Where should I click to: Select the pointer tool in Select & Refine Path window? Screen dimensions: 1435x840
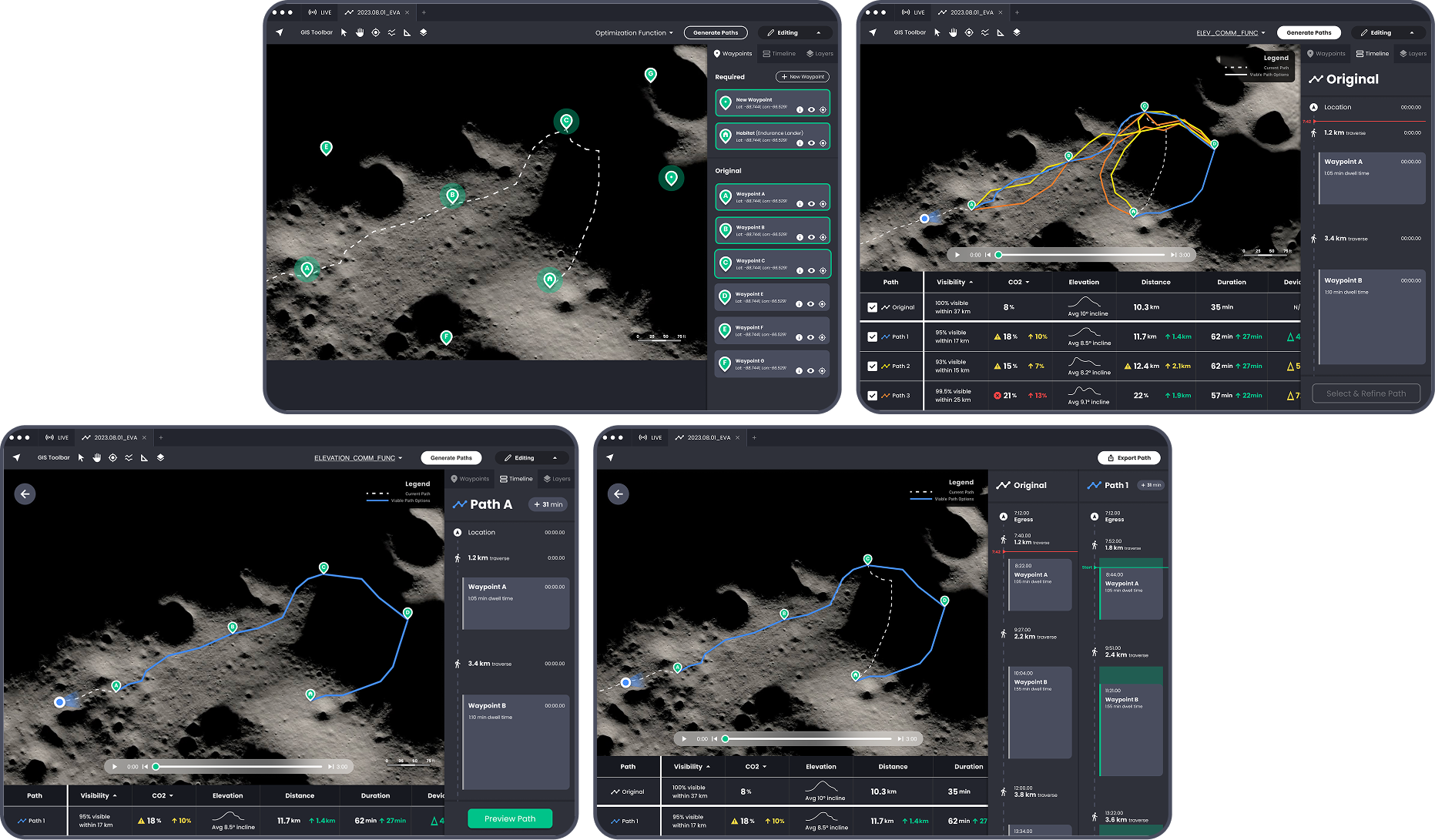[x=937, y=32]
